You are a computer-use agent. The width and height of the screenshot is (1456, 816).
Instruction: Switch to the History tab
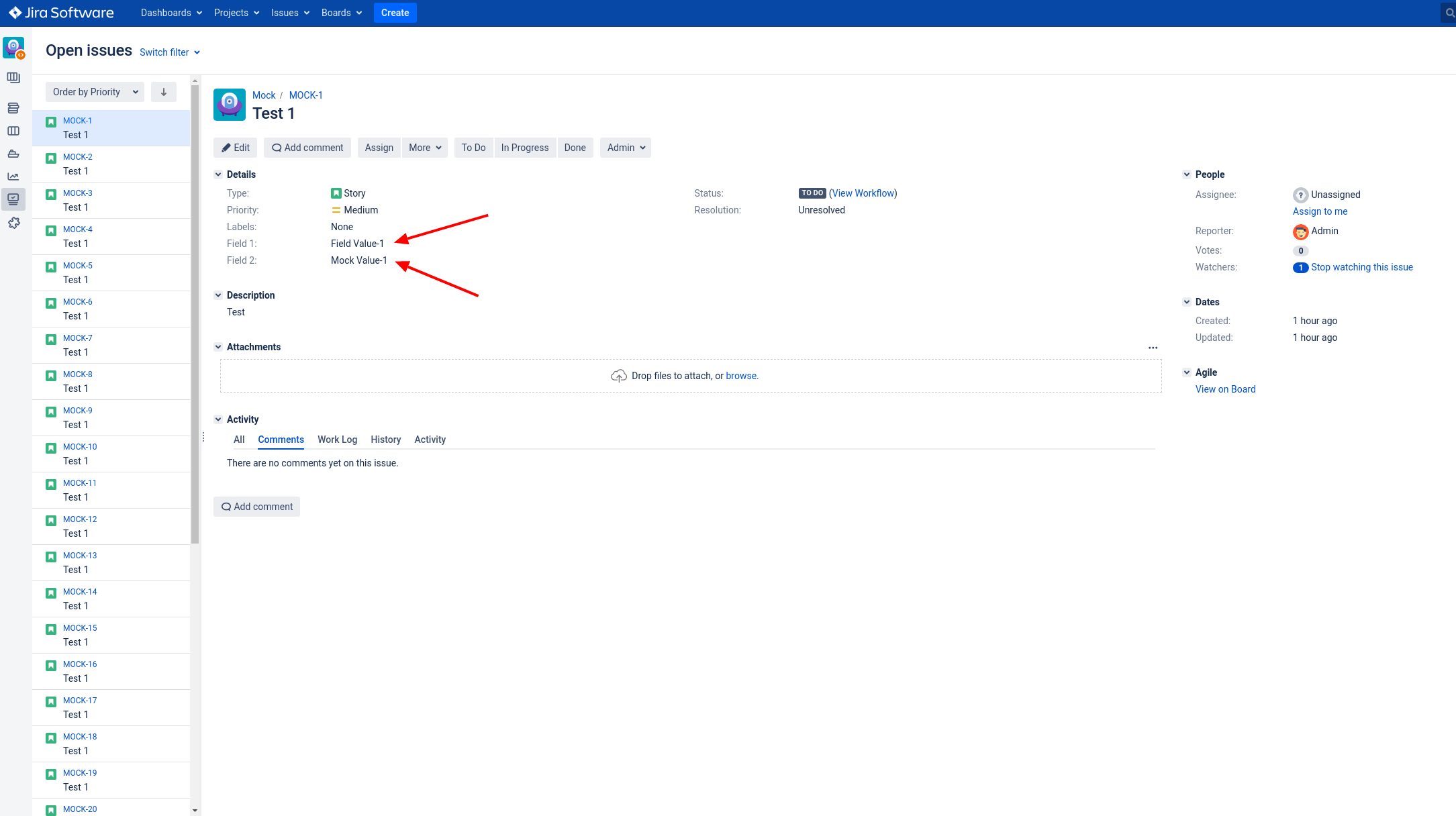tap(385, 440)
